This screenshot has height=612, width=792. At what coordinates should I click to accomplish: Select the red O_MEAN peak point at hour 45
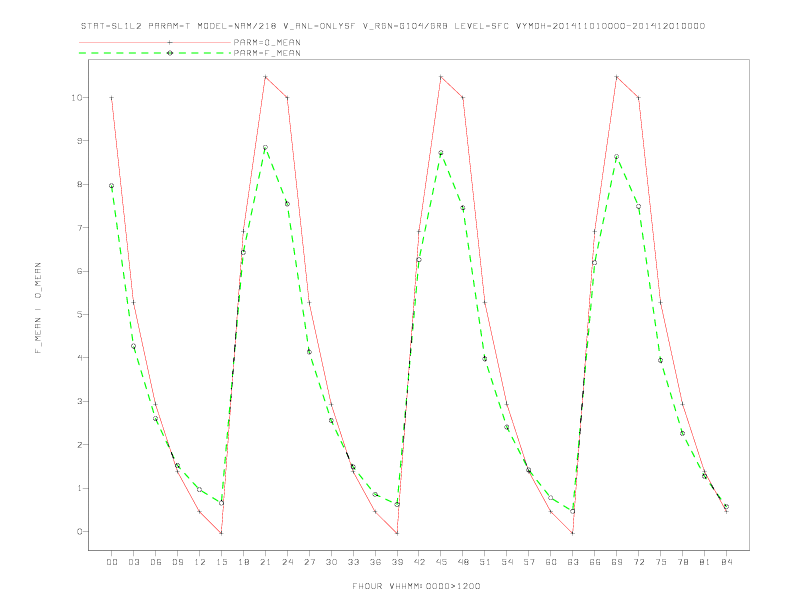(441, 77)
